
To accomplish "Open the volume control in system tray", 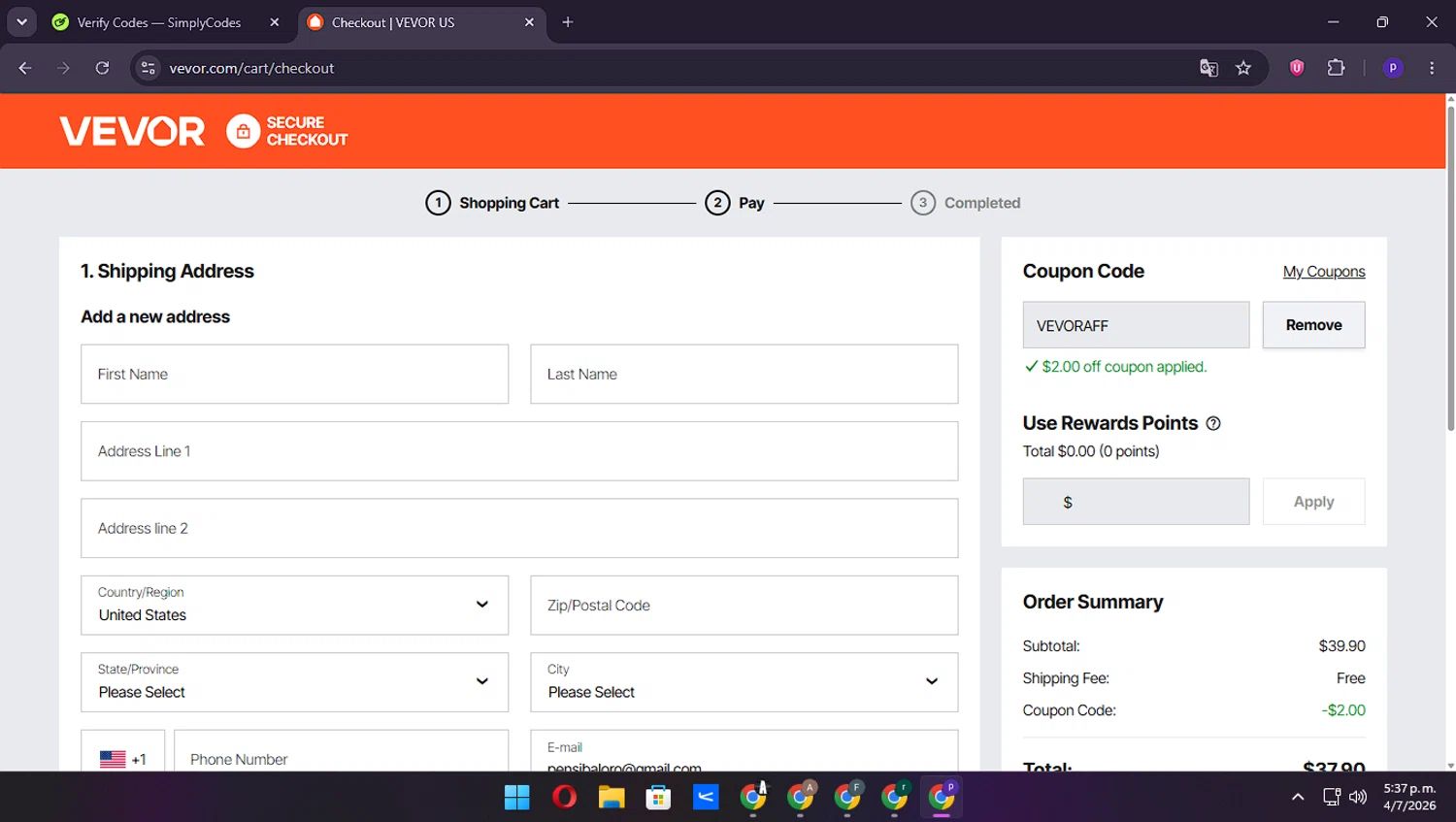I will point(1359,797).
